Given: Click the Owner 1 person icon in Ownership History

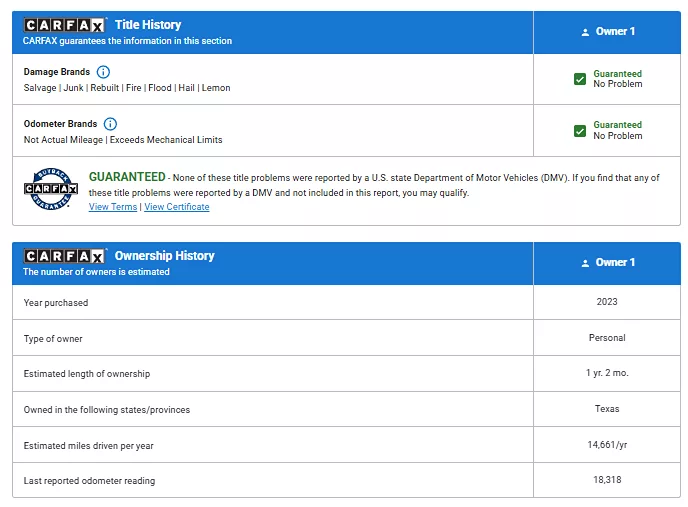Looking at the screenshot, I should [585, 263].
